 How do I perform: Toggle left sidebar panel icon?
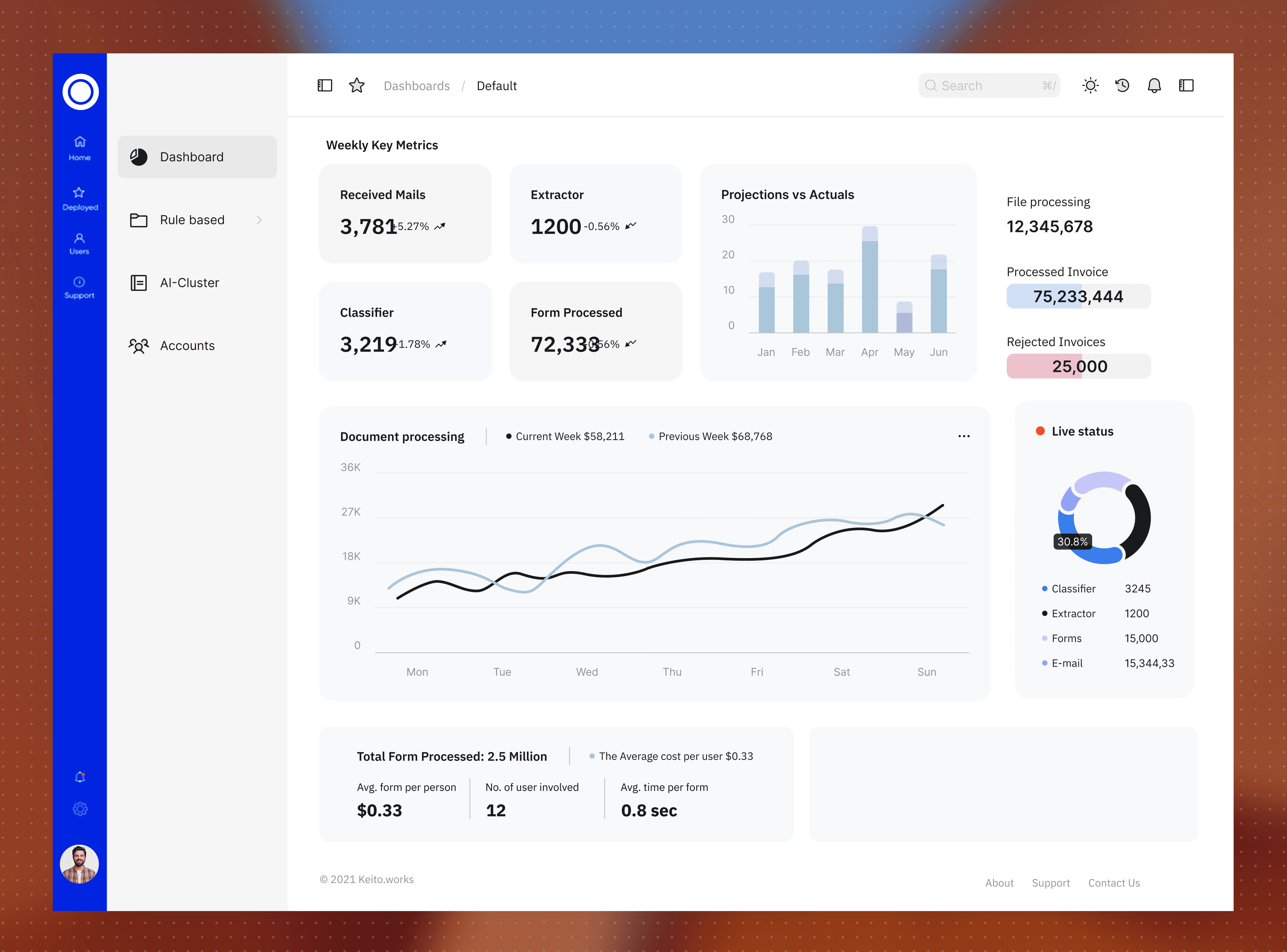tap(325, 86)
